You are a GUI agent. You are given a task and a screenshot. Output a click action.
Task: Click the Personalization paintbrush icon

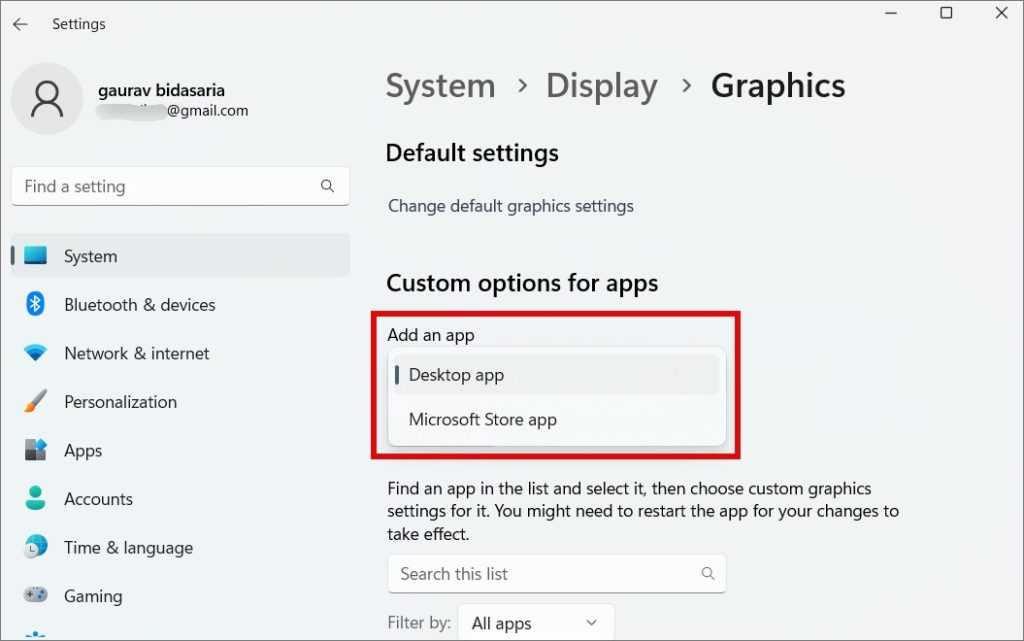point(35,401)
